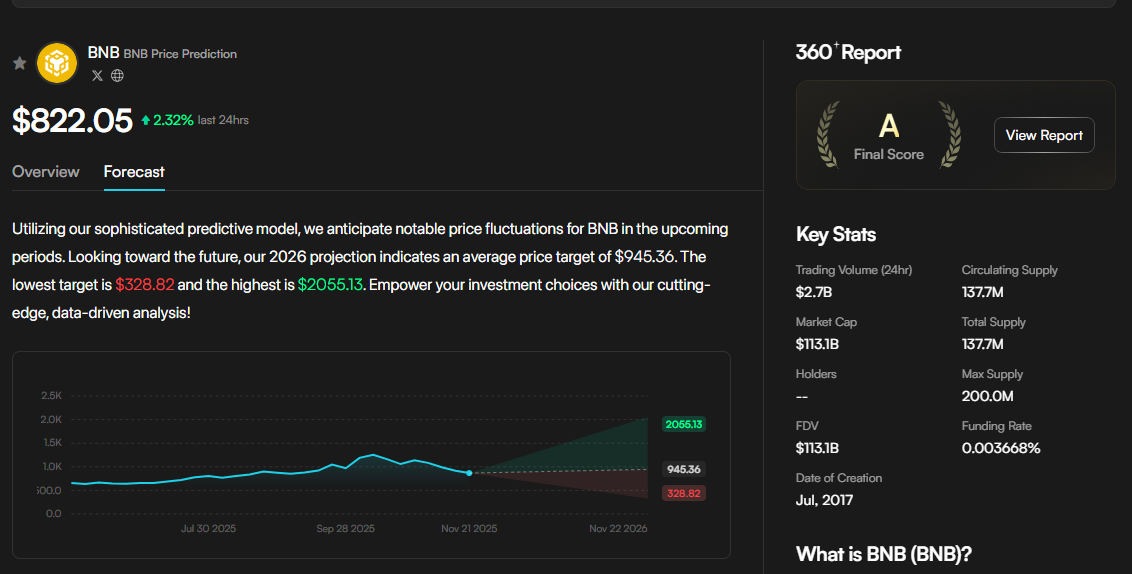Click the green $2055.13 highest target text
Image resolution: width=1132 pixels, height=574 pixels.
point(330,284)
